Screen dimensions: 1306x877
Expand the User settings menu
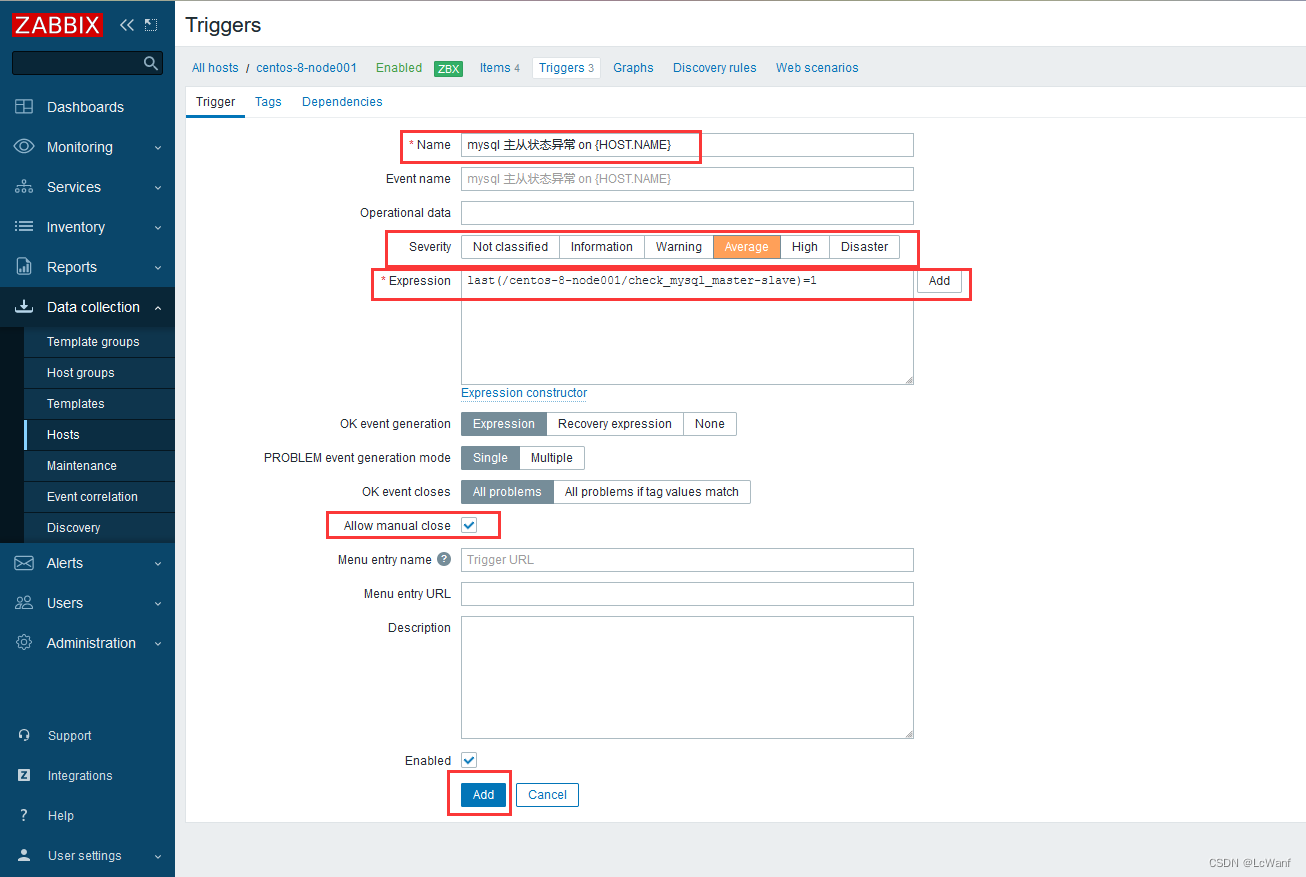[x=158, y=855]
